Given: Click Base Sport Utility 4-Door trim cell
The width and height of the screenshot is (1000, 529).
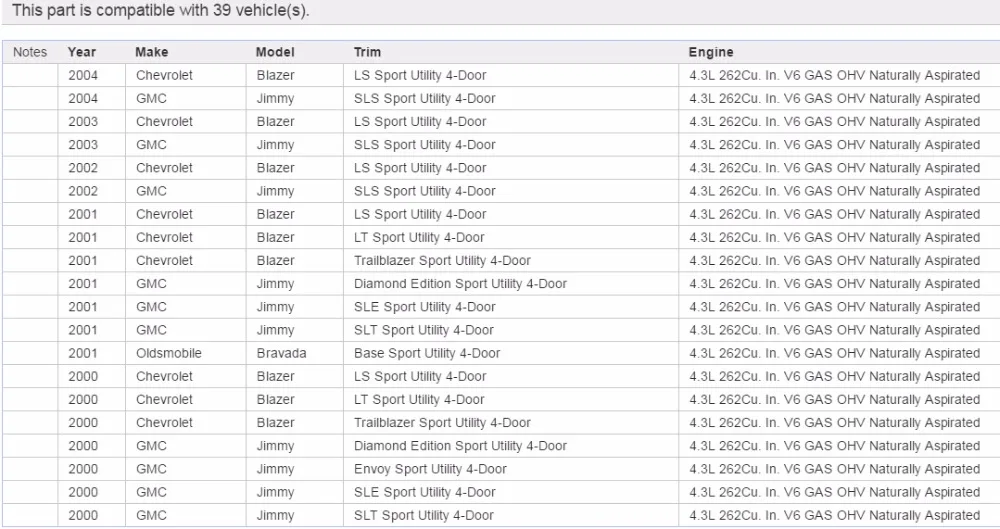Looking at the screenshot, I should pyautogui.click(x=427, y=354).
